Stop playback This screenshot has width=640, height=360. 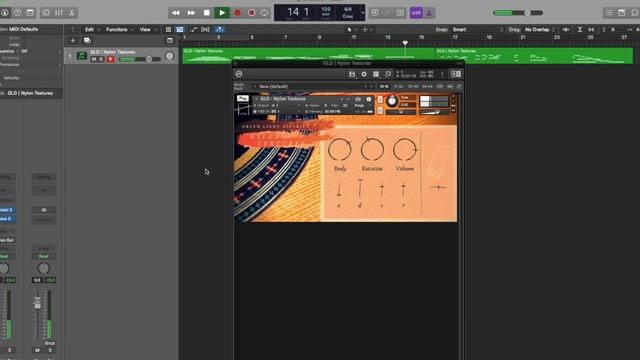pyautogui.click(x=207, y=13)
